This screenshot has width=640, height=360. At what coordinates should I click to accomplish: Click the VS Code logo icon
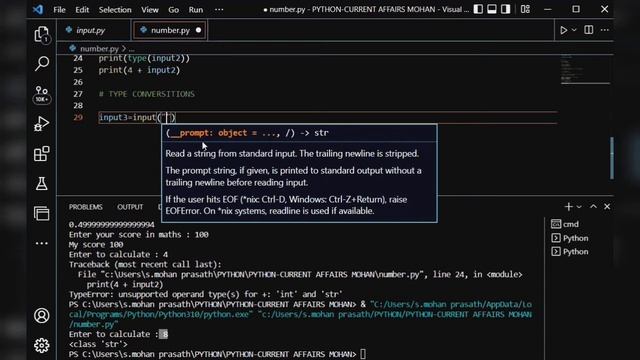[38, 9]
